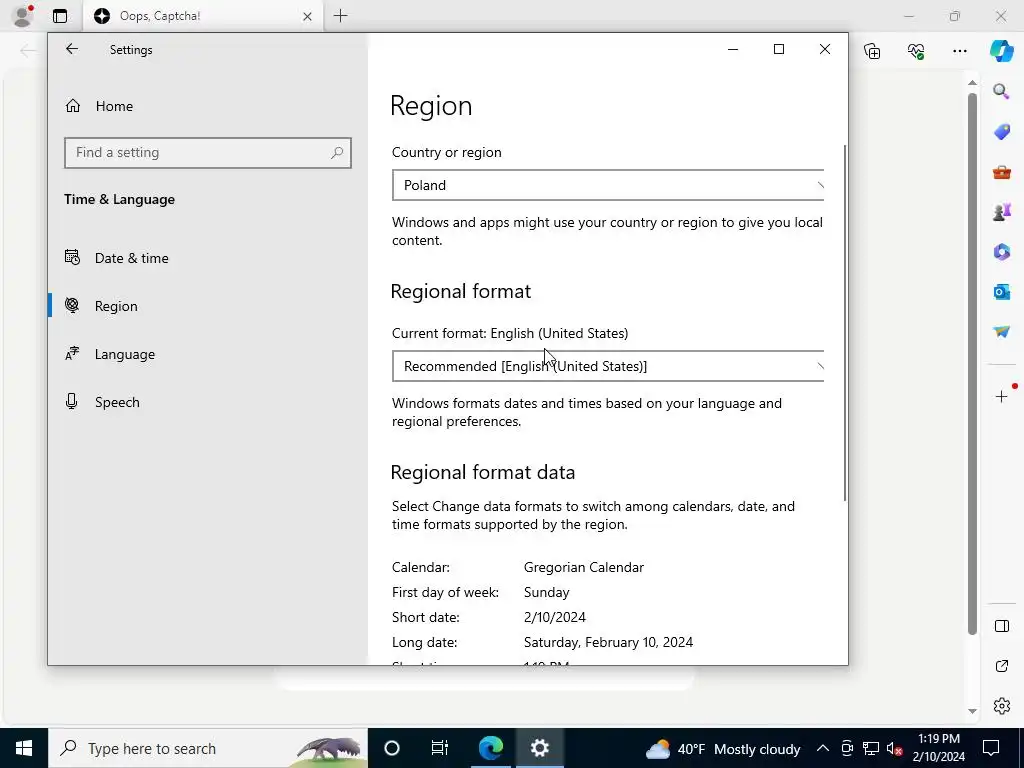Open Edge profile avatar icon
1024x768 pixels.
[23, 16]
